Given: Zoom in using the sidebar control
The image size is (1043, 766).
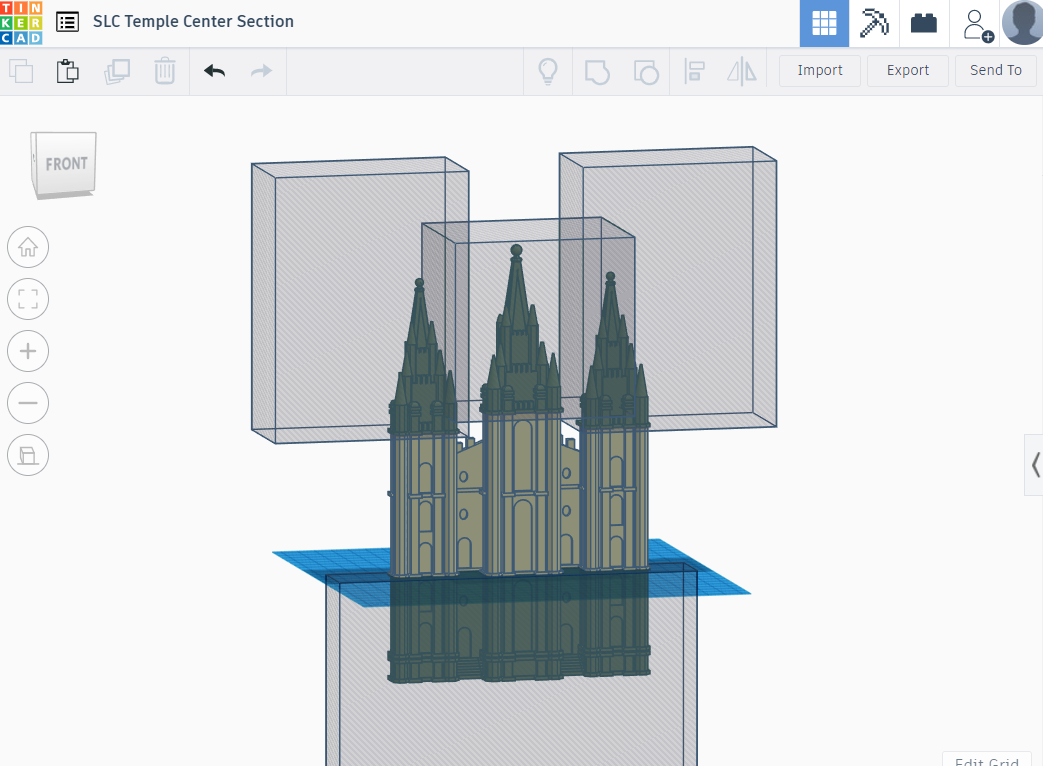Looking at the screenshot, I should coord(28,351).
